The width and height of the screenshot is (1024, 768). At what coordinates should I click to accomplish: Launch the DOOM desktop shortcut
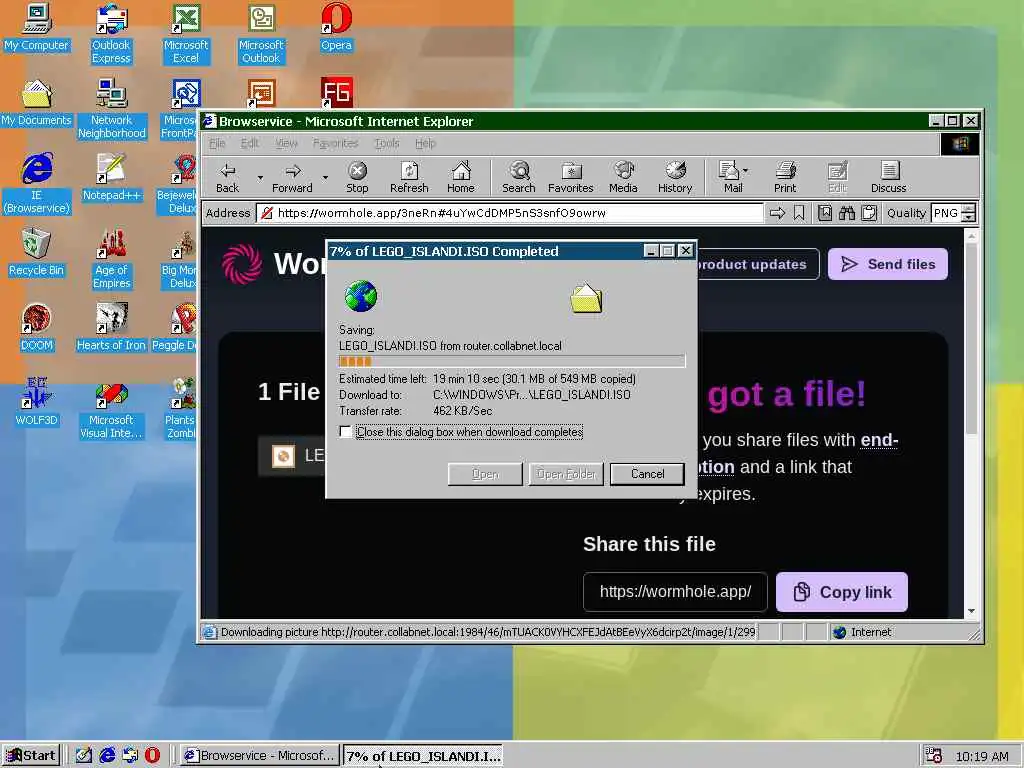click(x=37, y=328)
